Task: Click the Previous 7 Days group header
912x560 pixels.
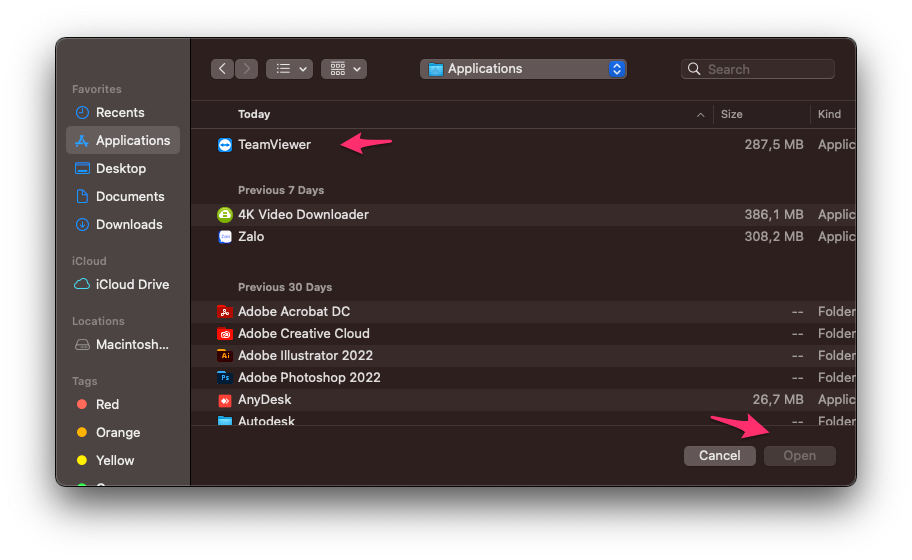Action: [281, 190]
